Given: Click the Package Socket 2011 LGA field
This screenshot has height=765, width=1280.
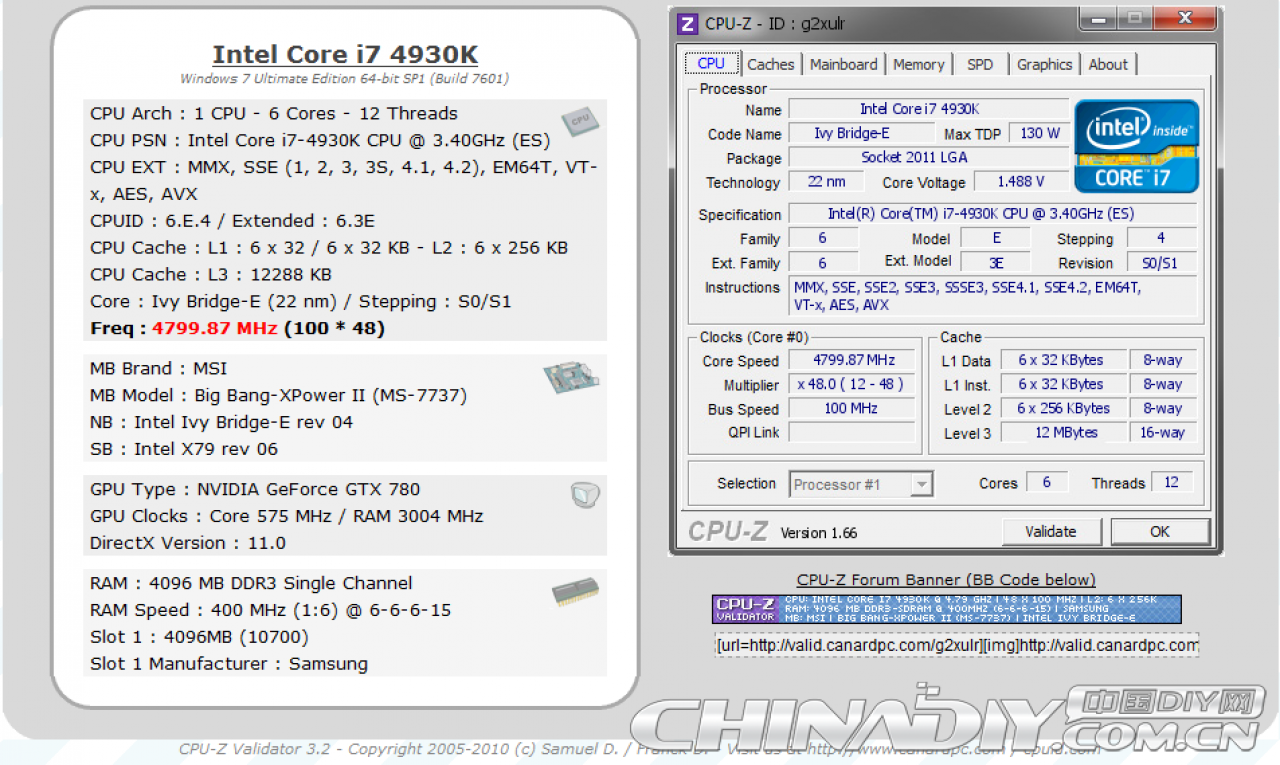Looking at the screenshot, I should pos(929,157).
